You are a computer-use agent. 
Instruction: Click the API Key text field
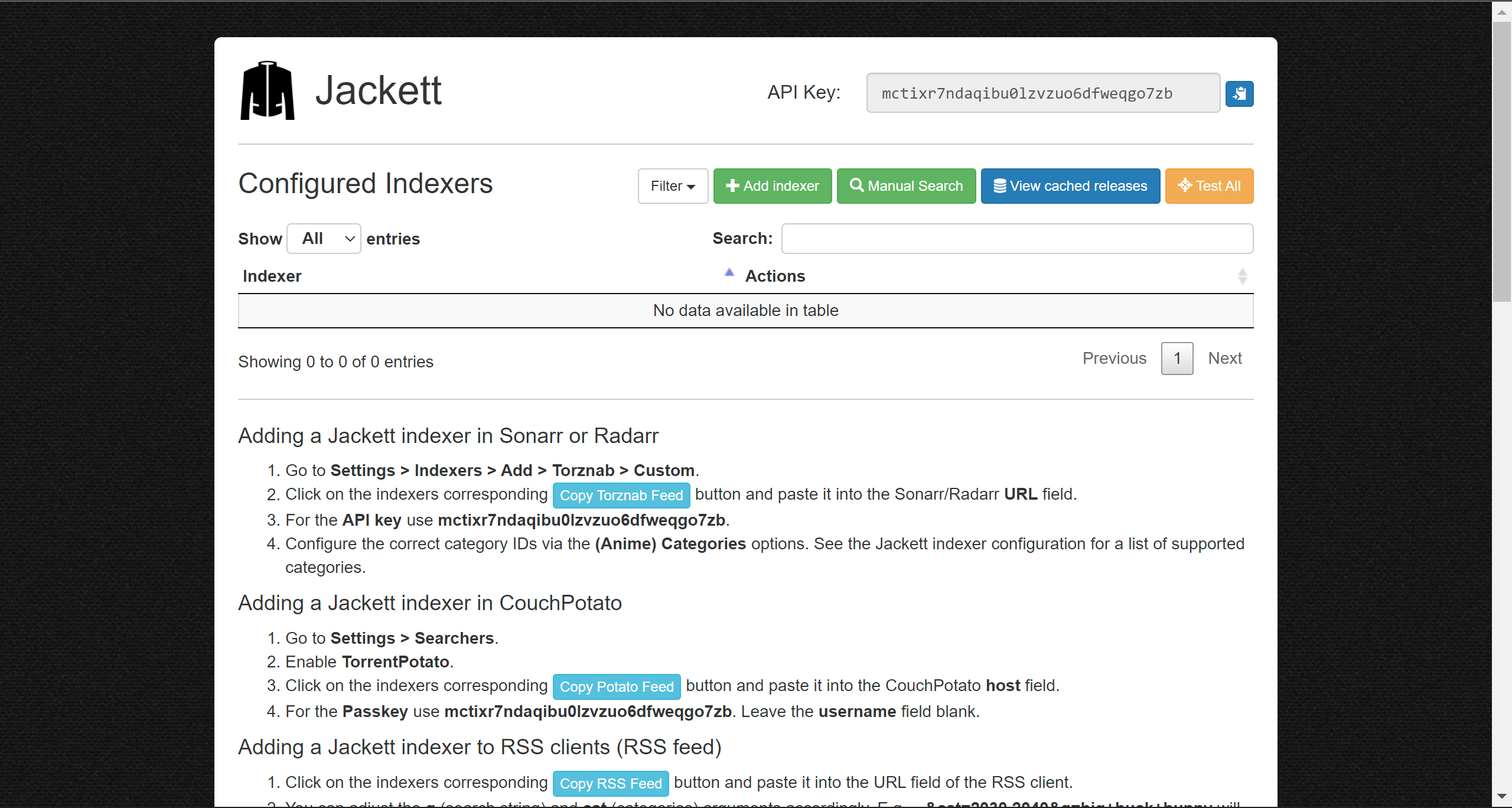(x=1042, y=93)
